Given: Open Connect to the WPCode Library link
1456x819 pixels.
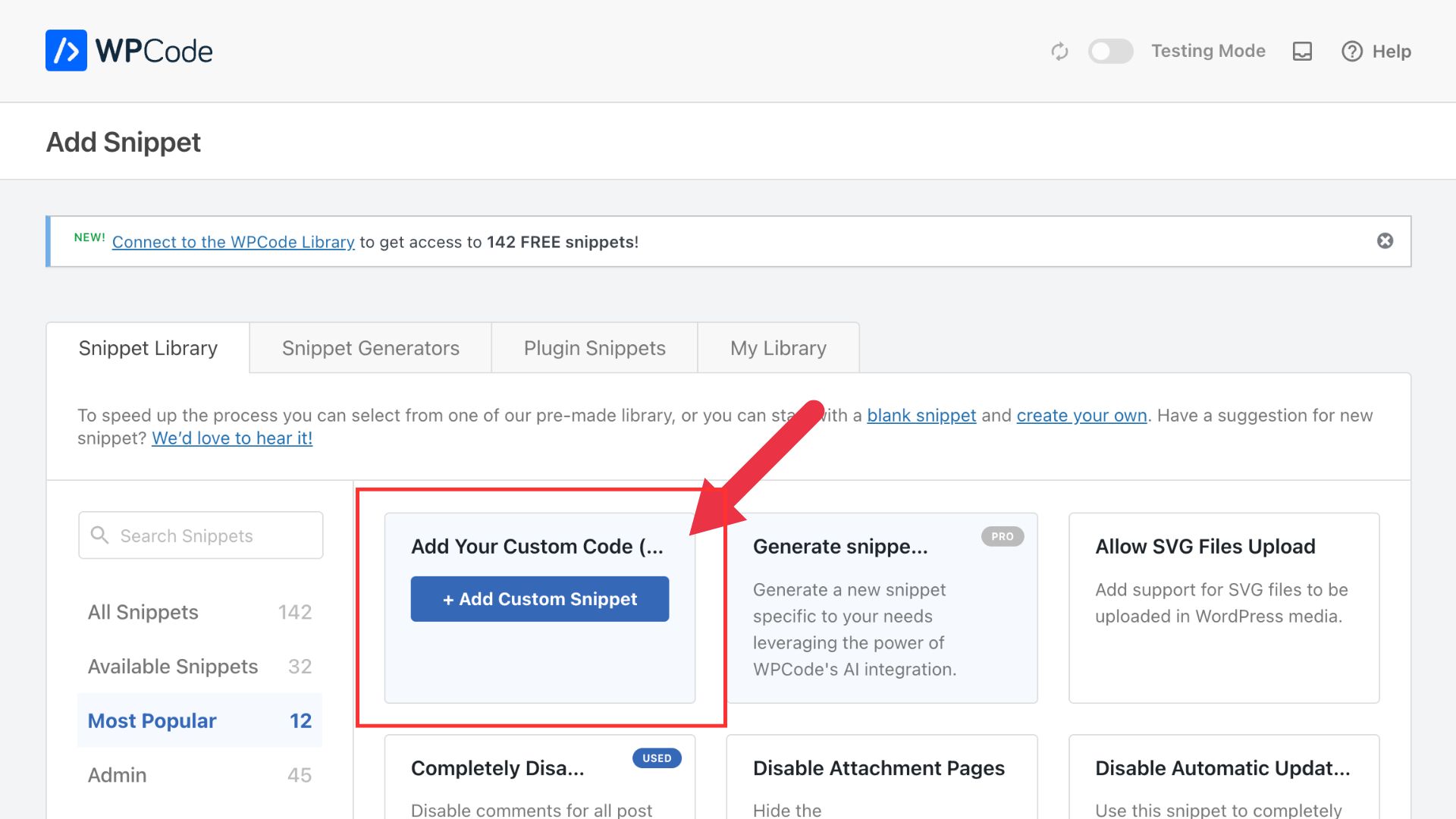Looking at the screenshot, I should point(233,242).
